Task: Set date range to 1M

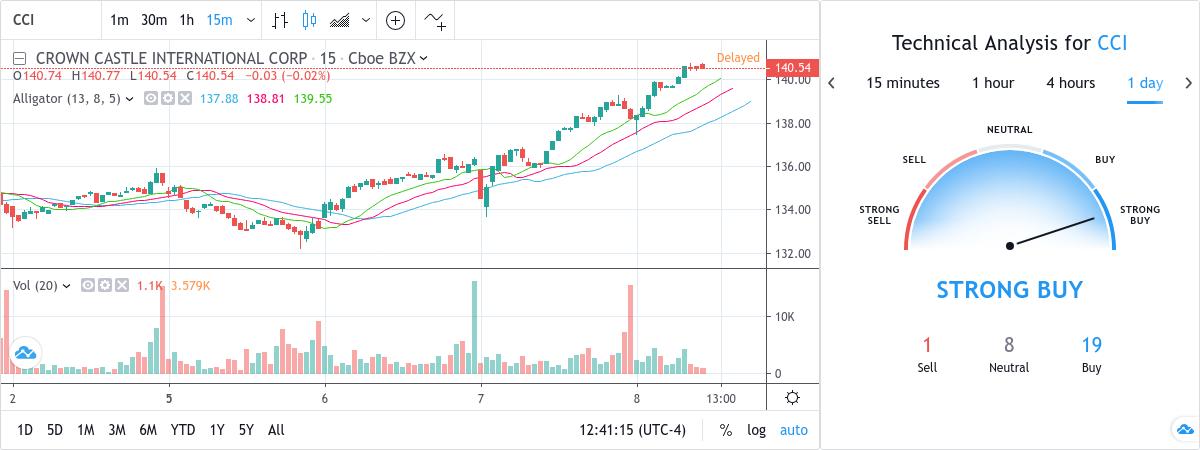Action: [x=85, y=430]
